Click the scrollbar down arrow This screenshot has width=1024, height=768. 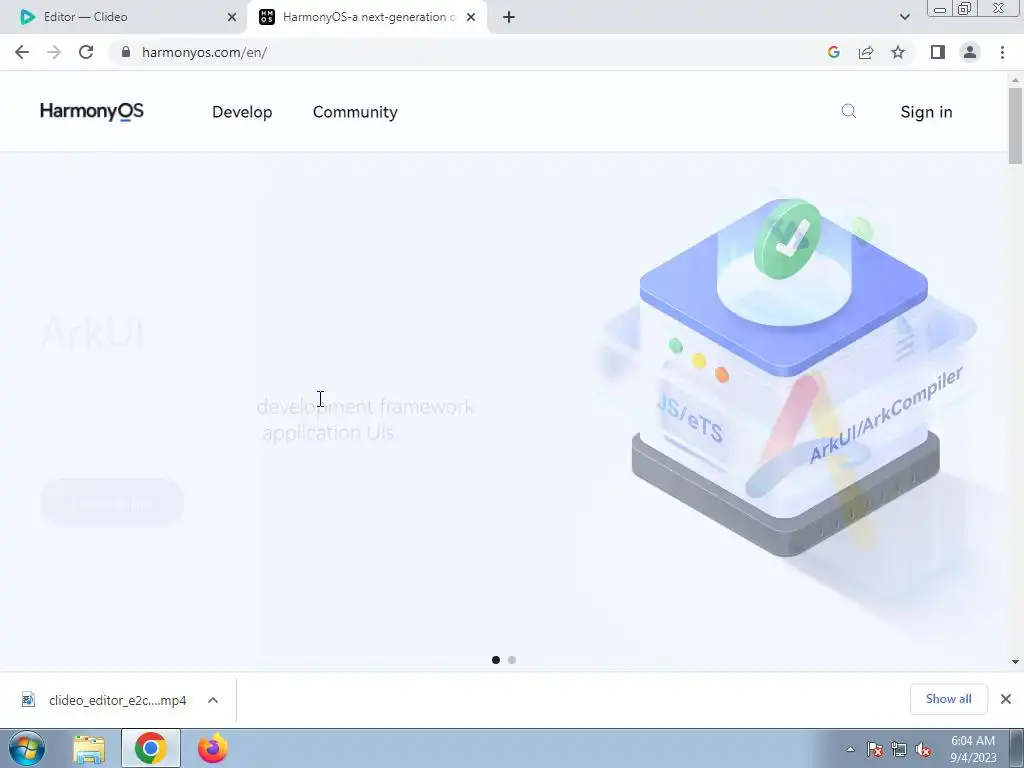(x=1015, y=662)
